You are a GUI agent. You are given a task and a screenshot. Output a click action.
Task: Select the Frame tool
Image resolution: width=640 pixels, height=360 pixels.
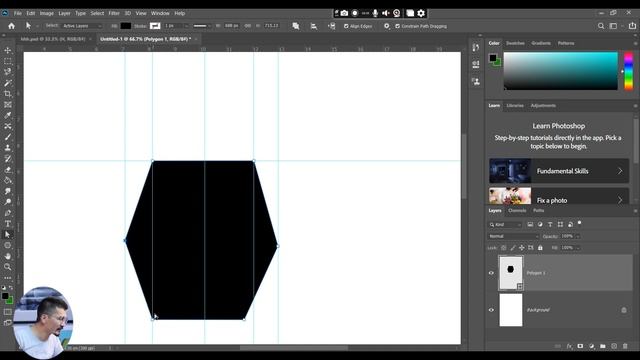click(x=8, y=104)
